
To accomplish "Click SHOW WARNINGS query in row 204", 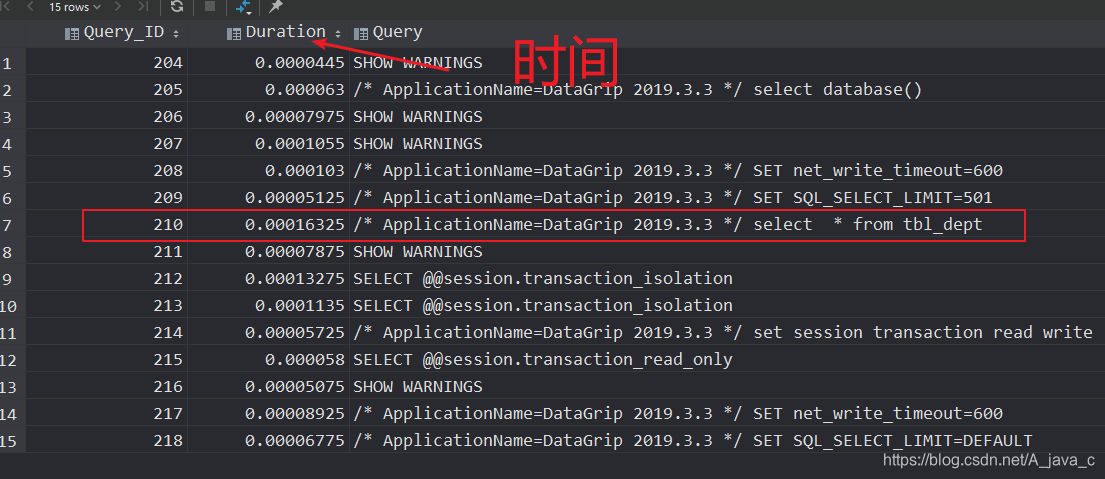I will pos(418,63).
